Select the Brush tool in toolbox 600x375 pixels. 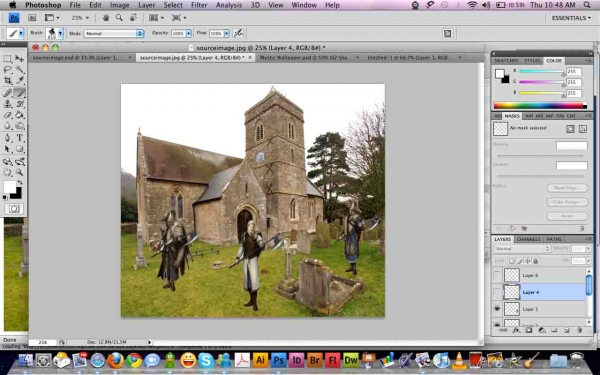point(20,93)
